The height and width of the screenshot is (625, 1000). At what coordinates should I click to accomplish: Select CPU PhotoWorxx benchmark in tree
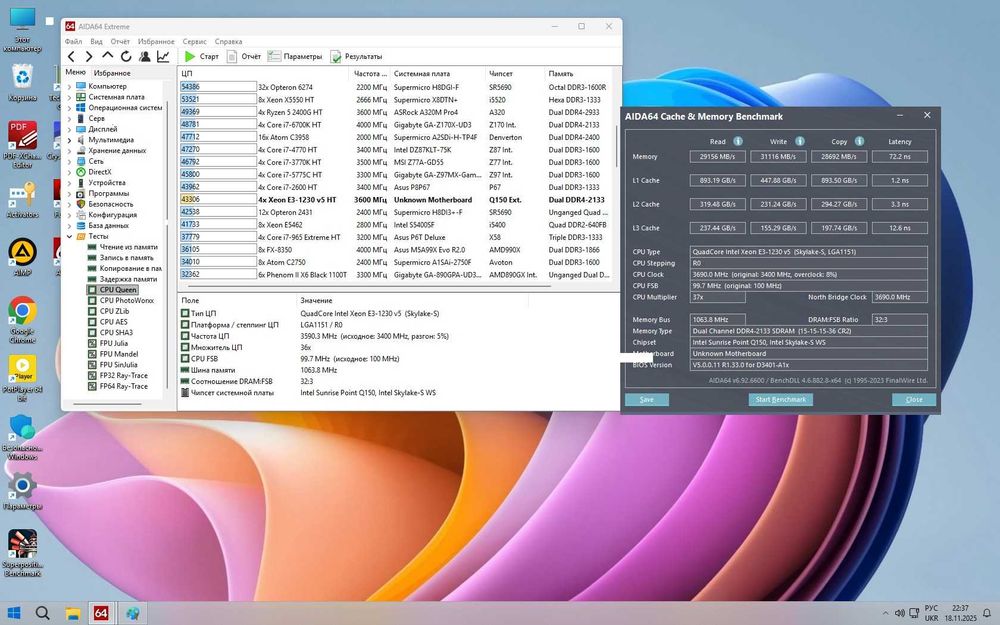click(121, 300)
